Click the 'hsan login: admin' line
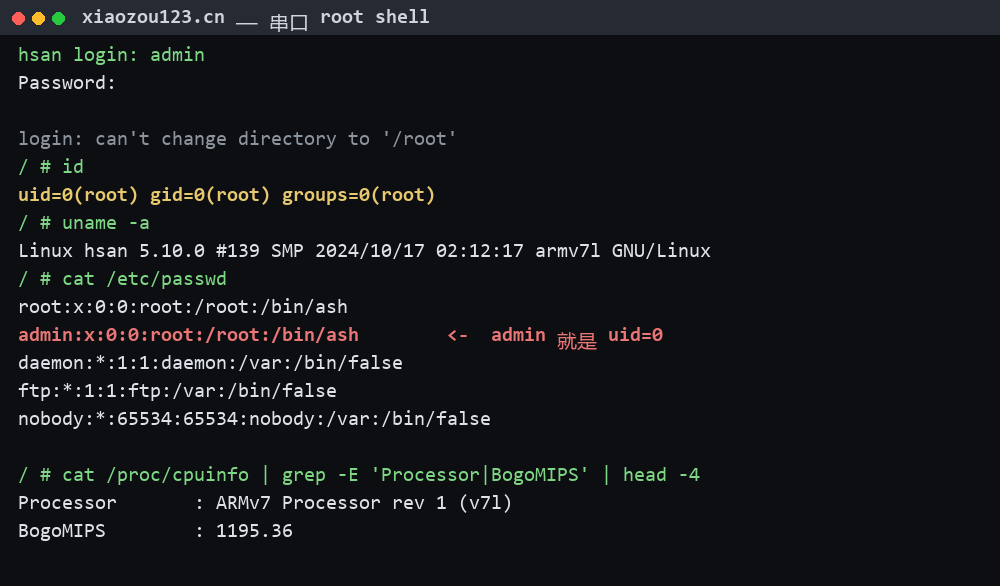Screen dimensions: 1000x586 coord(112,55)
